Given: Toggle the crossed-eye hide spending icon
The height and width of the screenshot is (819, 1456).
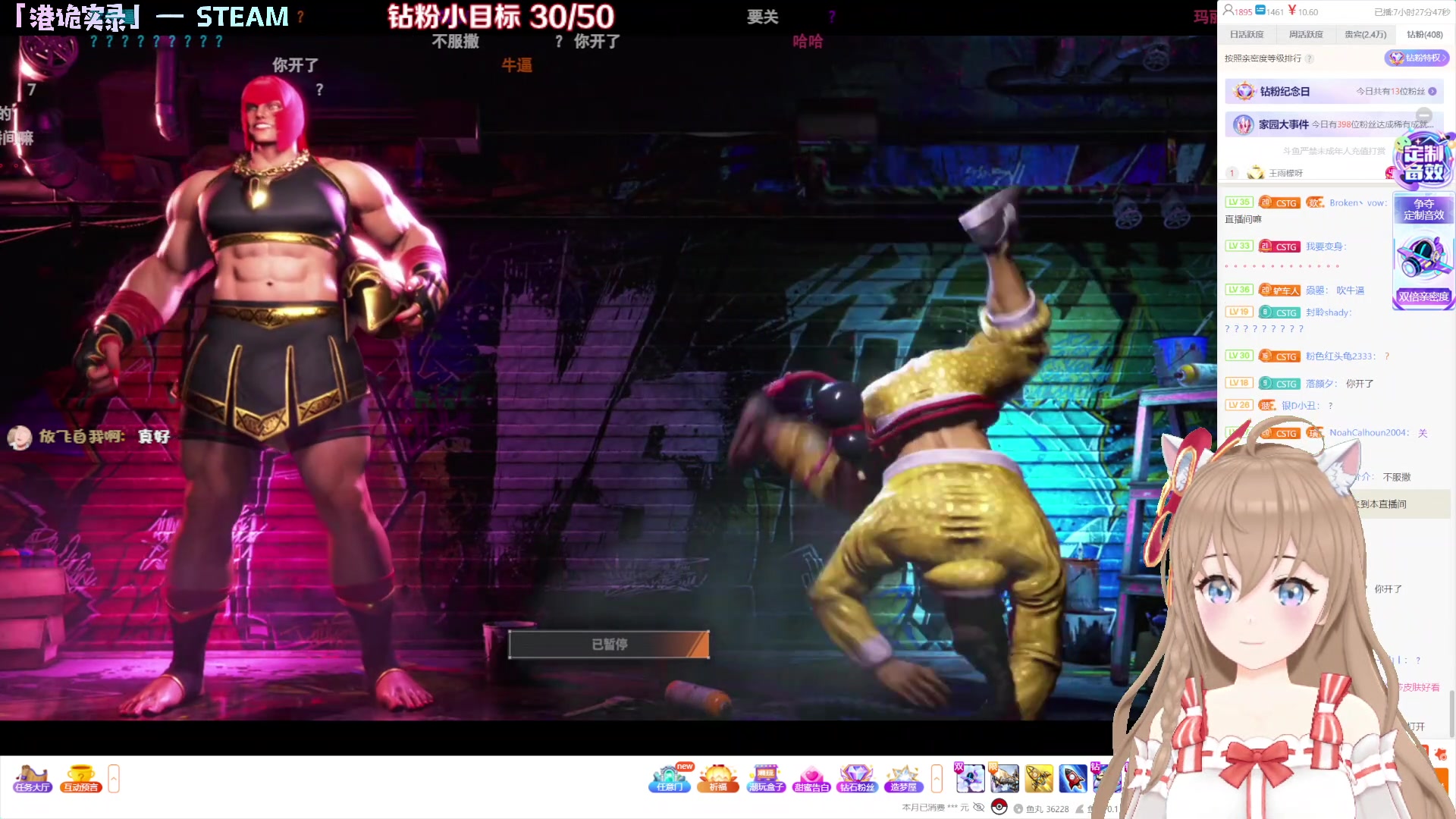Looking at the screenshot, I should click(978, 808).
